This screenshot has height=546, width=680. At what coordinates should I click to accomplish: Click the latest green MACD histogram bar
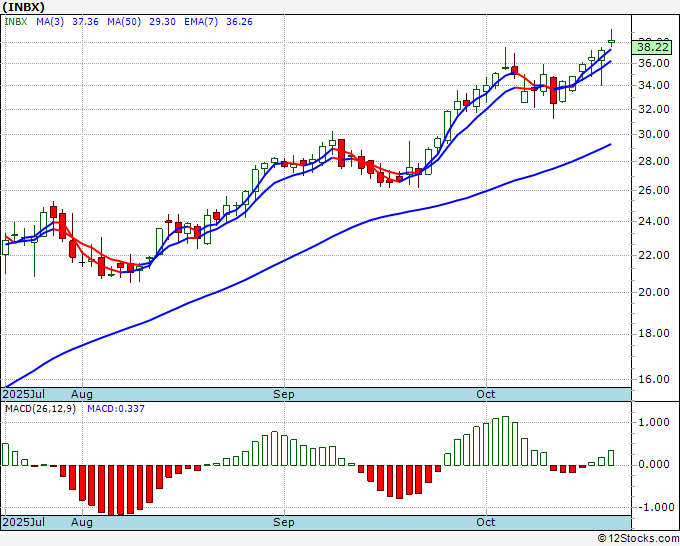click(611, 458)
